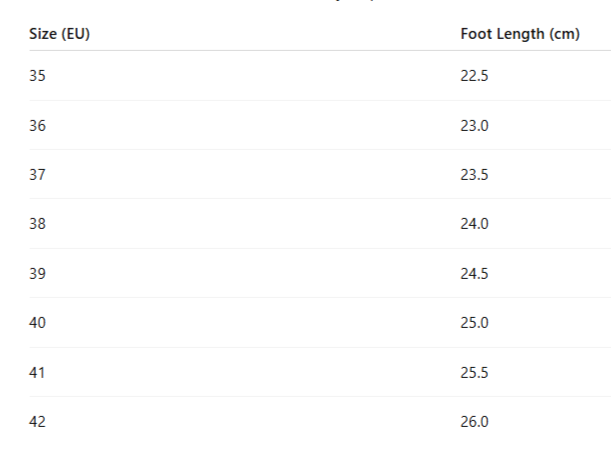Click the 25.0 foot length value
This screenshot has height=460, width=611.
point(475,323)
